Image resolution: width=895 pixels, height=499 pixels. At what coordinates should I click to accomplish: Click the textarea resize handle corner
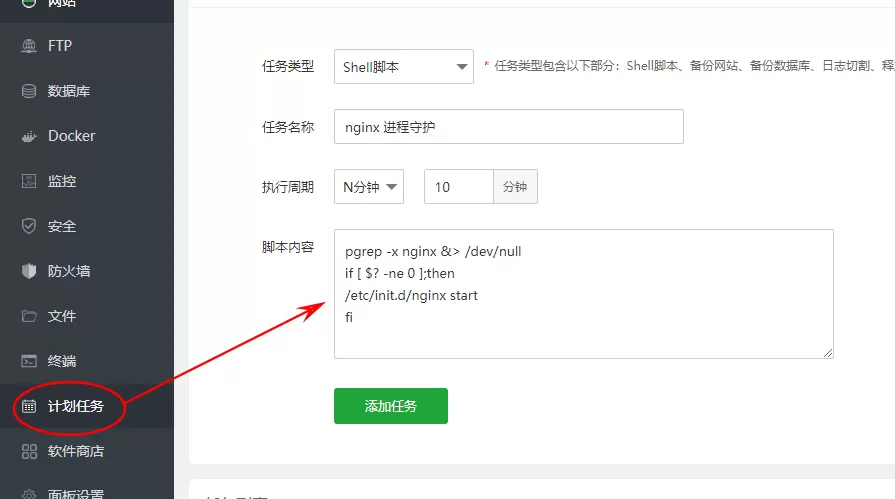828,353
